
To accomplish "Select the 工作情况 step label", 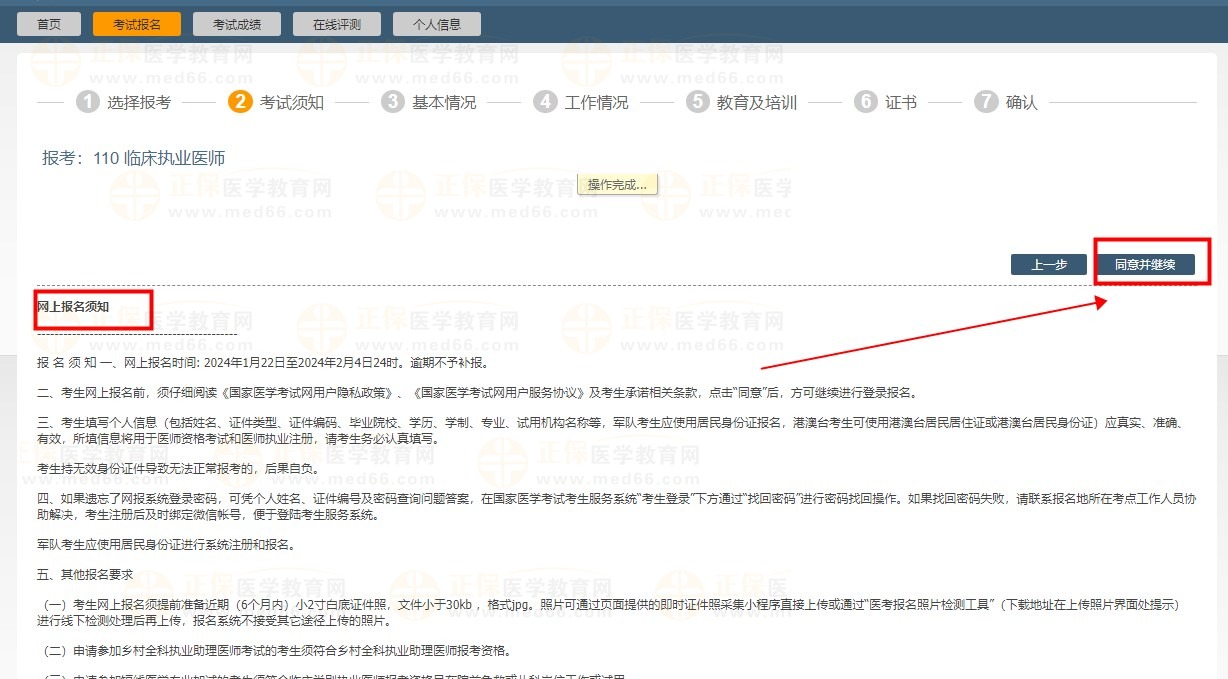I will [597, 102].
